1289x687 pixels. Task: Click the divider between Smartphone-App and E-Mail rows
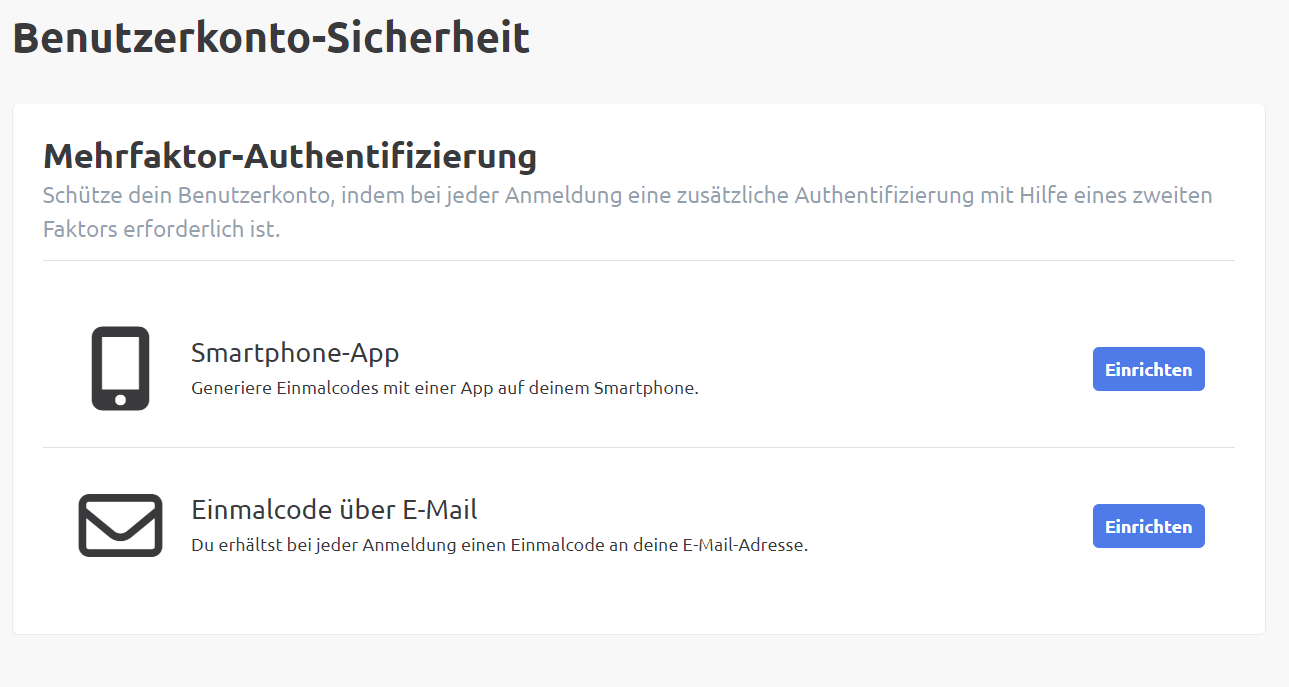click(x=638, y=447)
